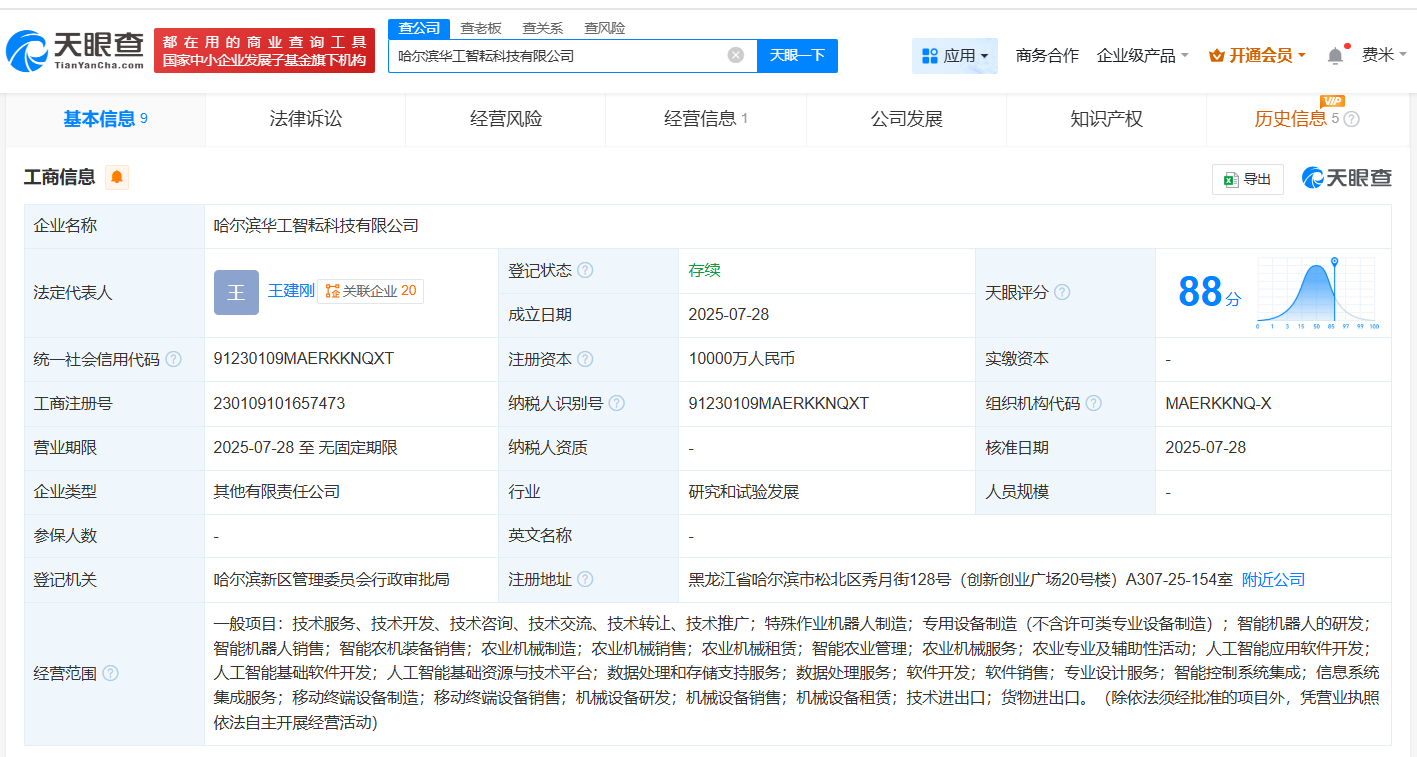Click the 天眼一下 search button

tap(797, 55)
